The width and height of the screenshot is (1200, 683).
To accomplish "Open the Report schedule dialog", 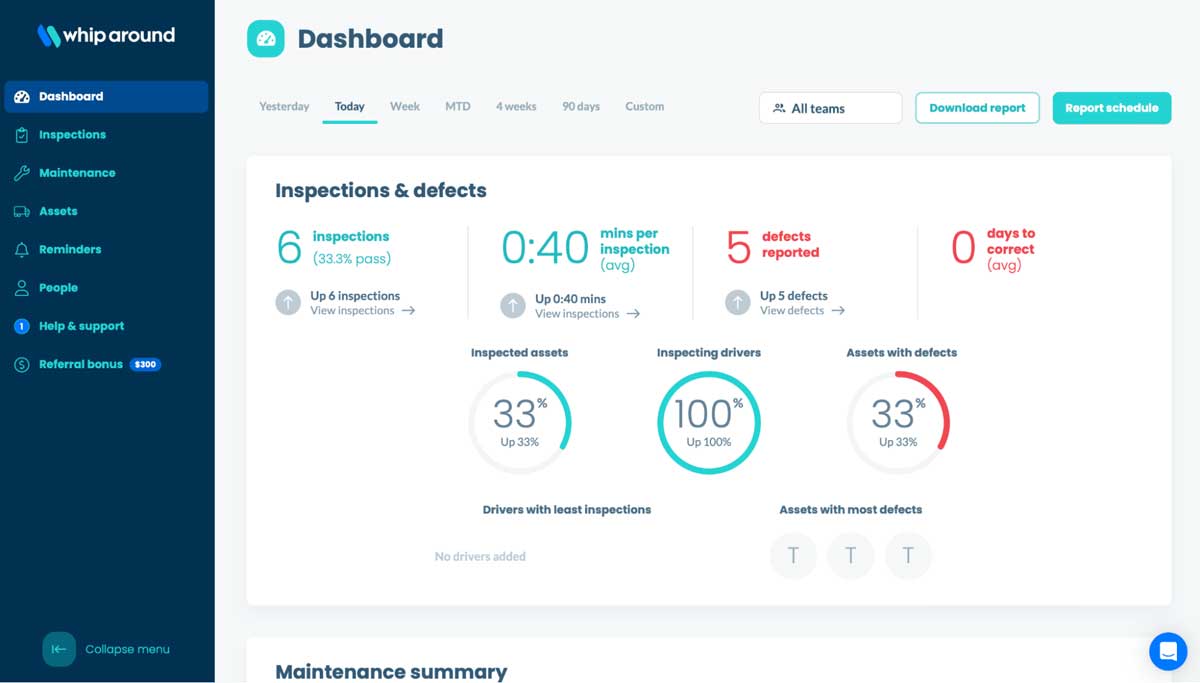I will [x=1111, y=107].
